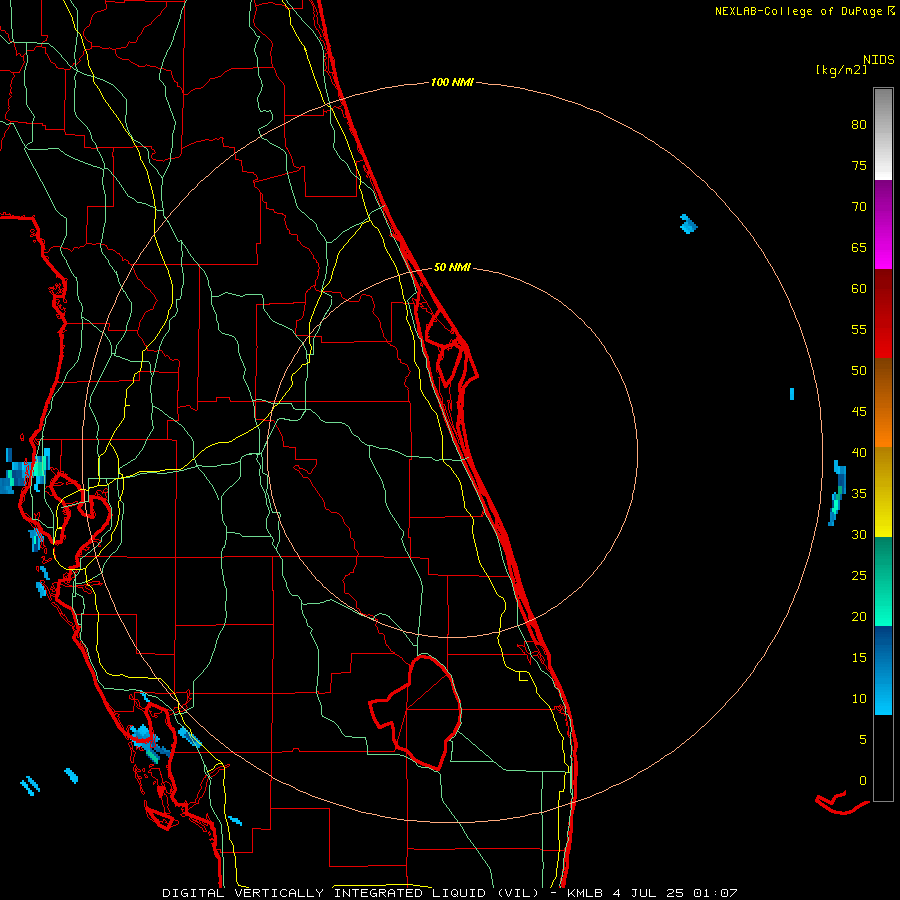Click the "50 NMI" range ring label
The height and width of the screenshot is (900, 900).
[452, 267]
